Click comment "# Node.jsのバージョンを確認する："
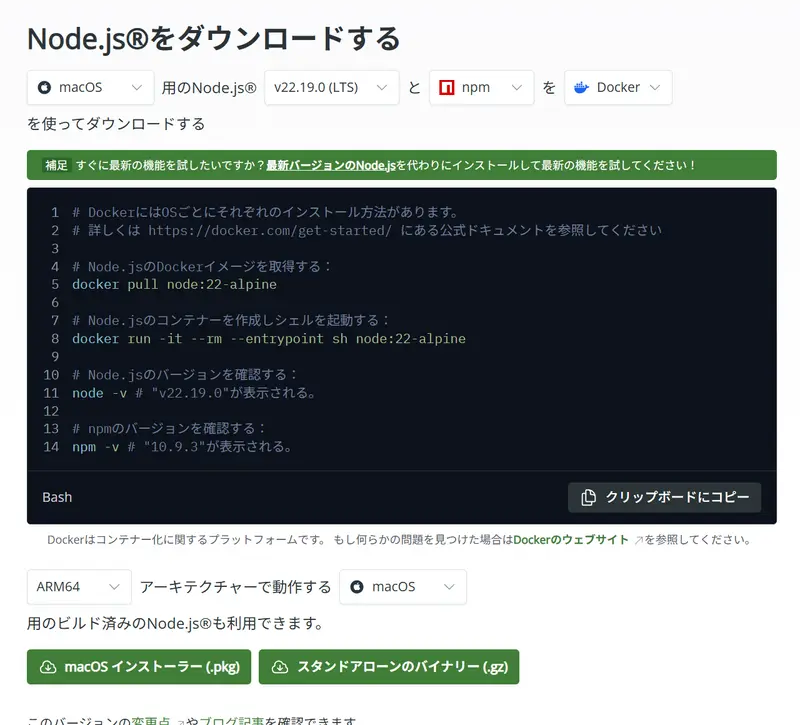 click(x=185, y=375)
